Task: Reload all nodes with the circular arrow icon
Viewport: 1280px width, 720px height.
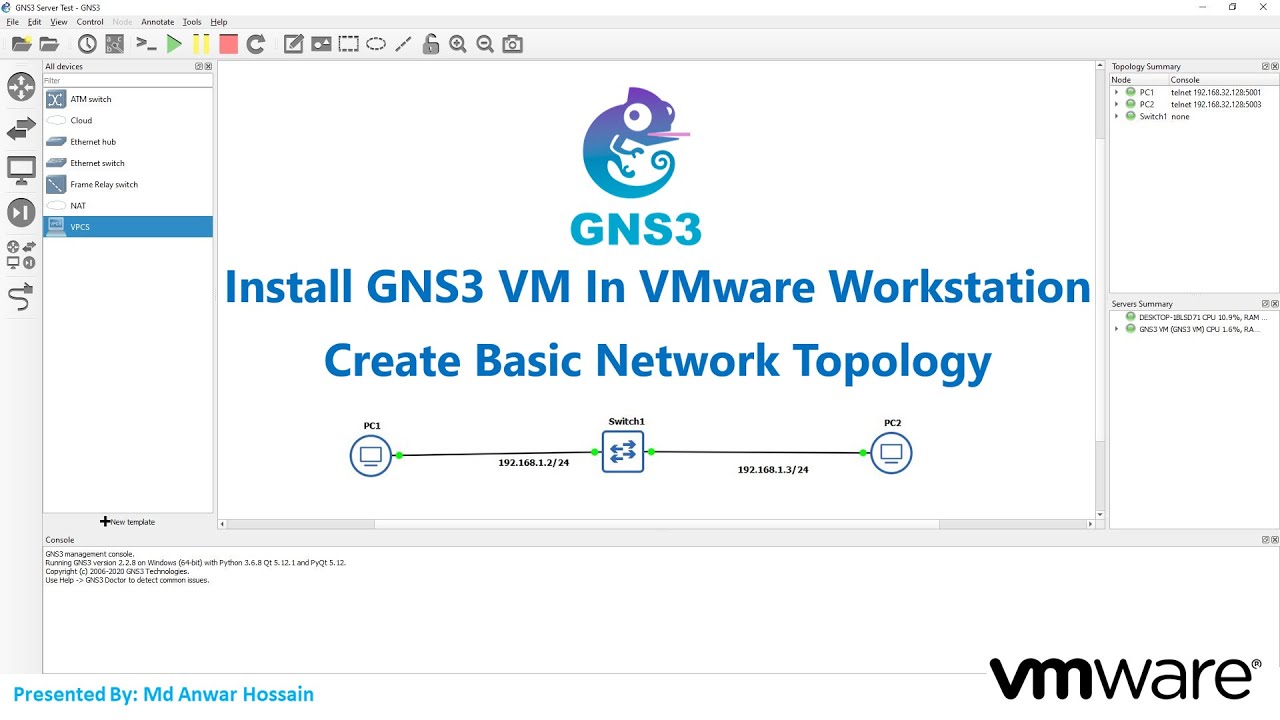Action: 256,44
